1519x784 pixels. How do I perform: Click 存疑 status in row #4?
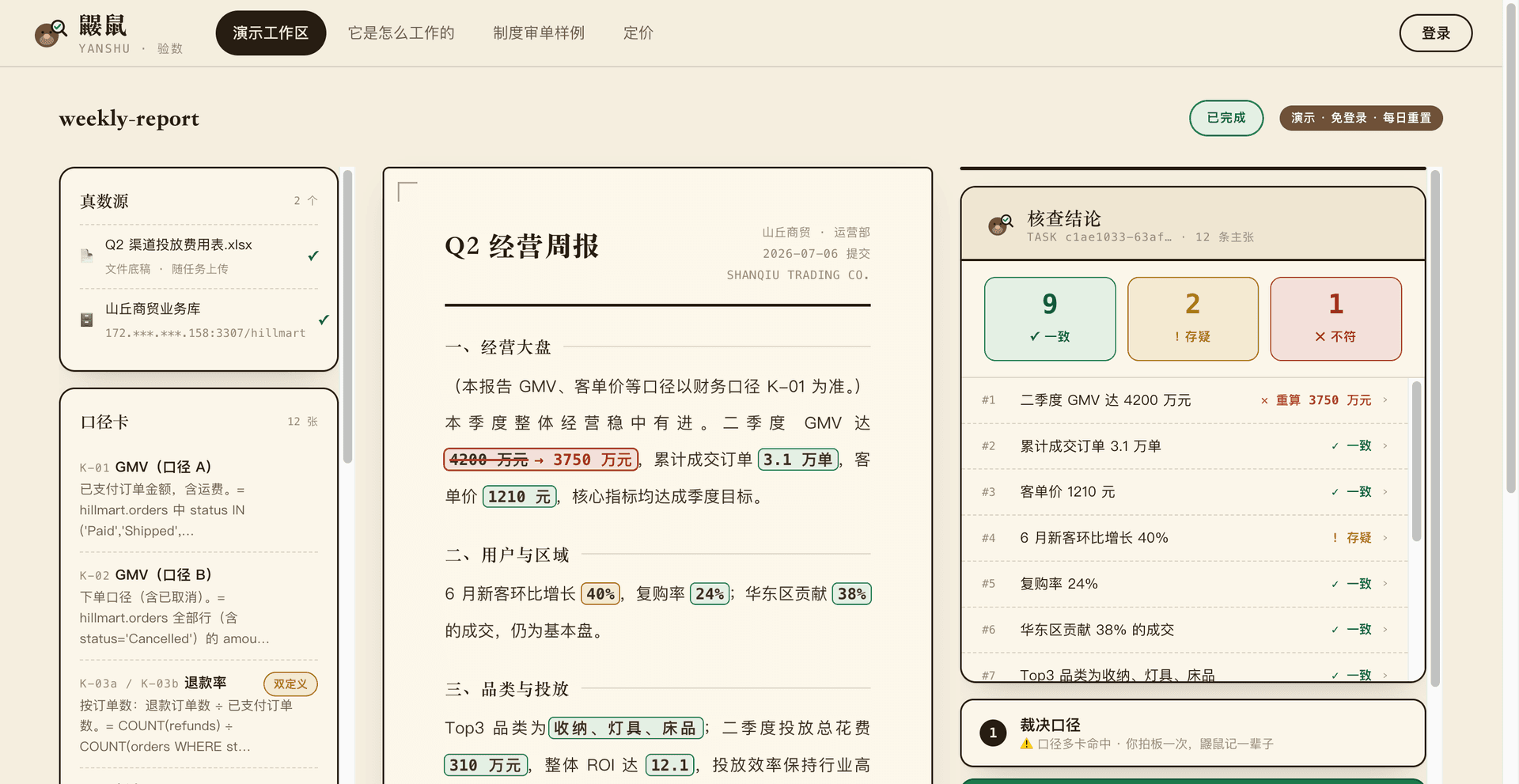click(1359, 538)
